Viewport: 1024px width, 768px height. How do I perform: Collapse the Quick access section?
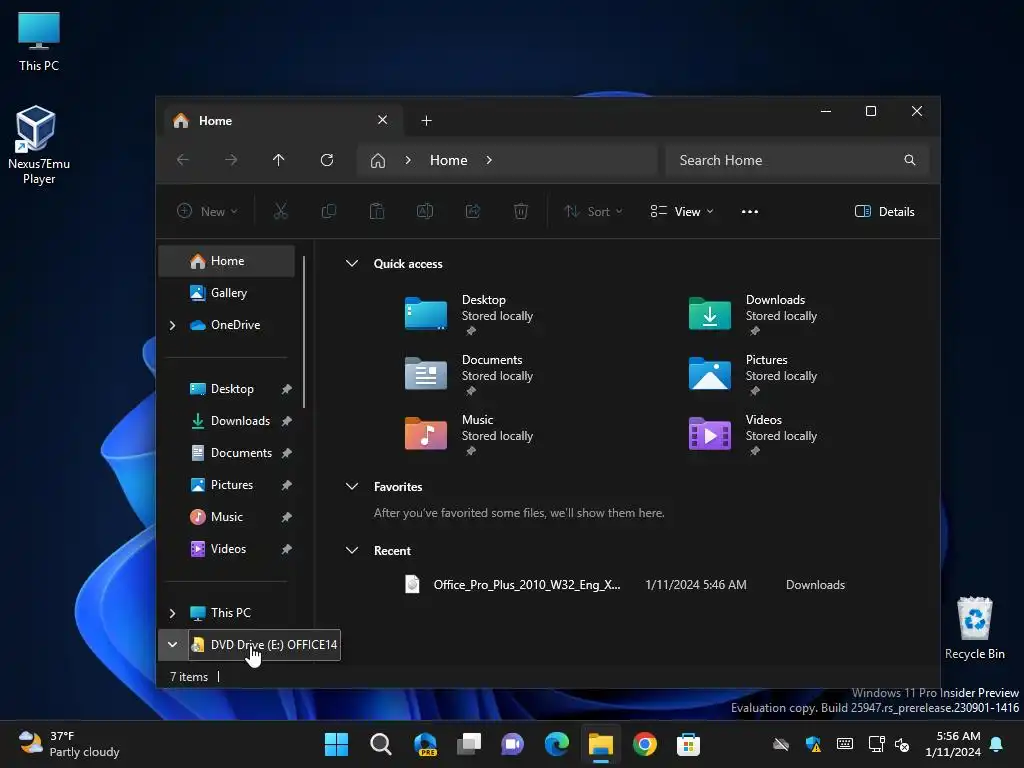click(351, 263)
